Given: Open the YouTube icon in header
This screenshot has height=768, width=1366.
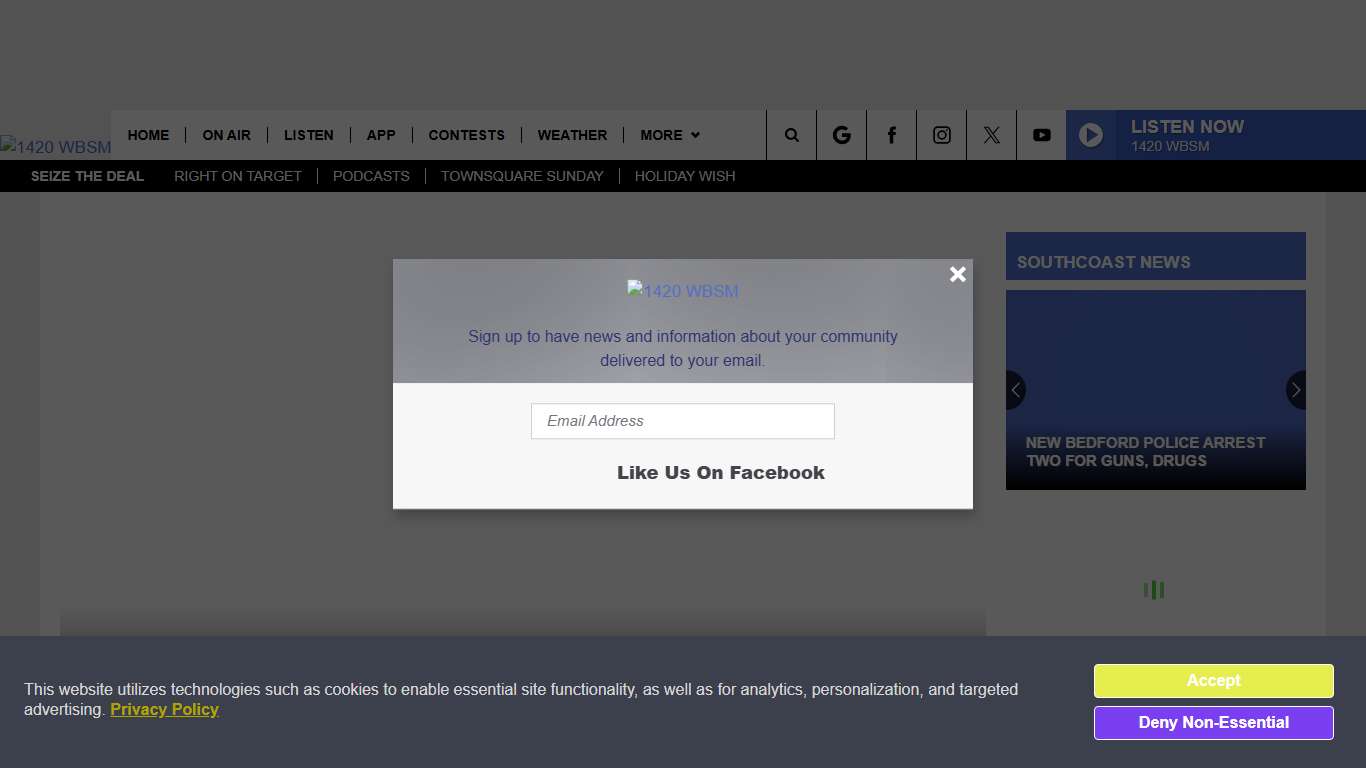Looking at the screenshot, I should (1041, 135).
